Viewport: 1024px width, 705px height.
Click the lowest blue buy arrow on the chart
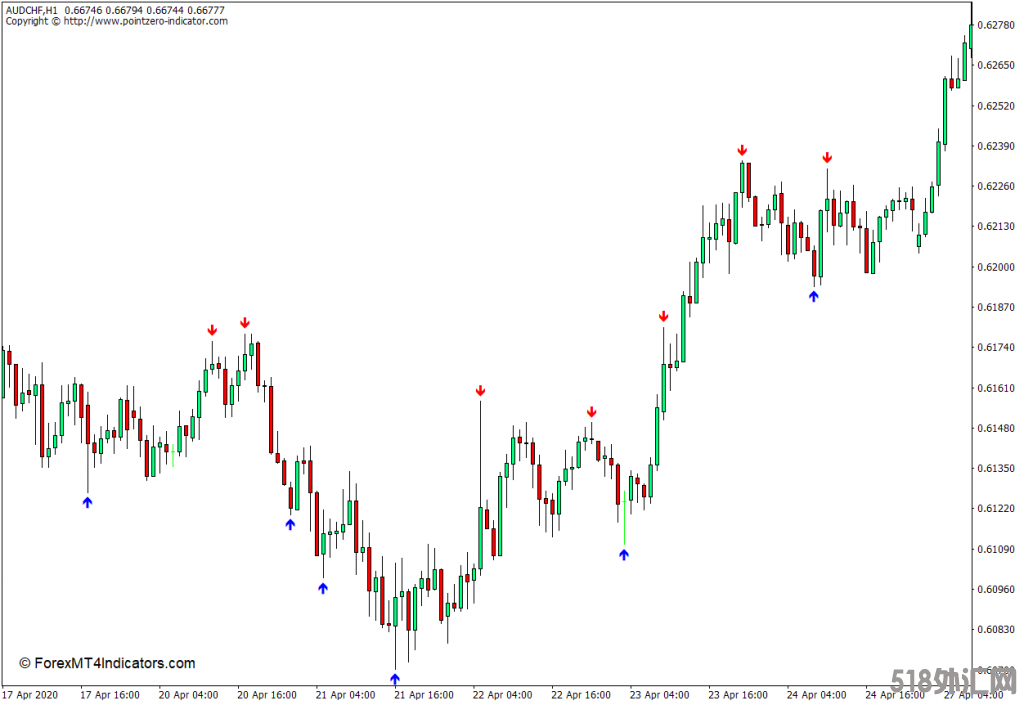coord(395,679)
